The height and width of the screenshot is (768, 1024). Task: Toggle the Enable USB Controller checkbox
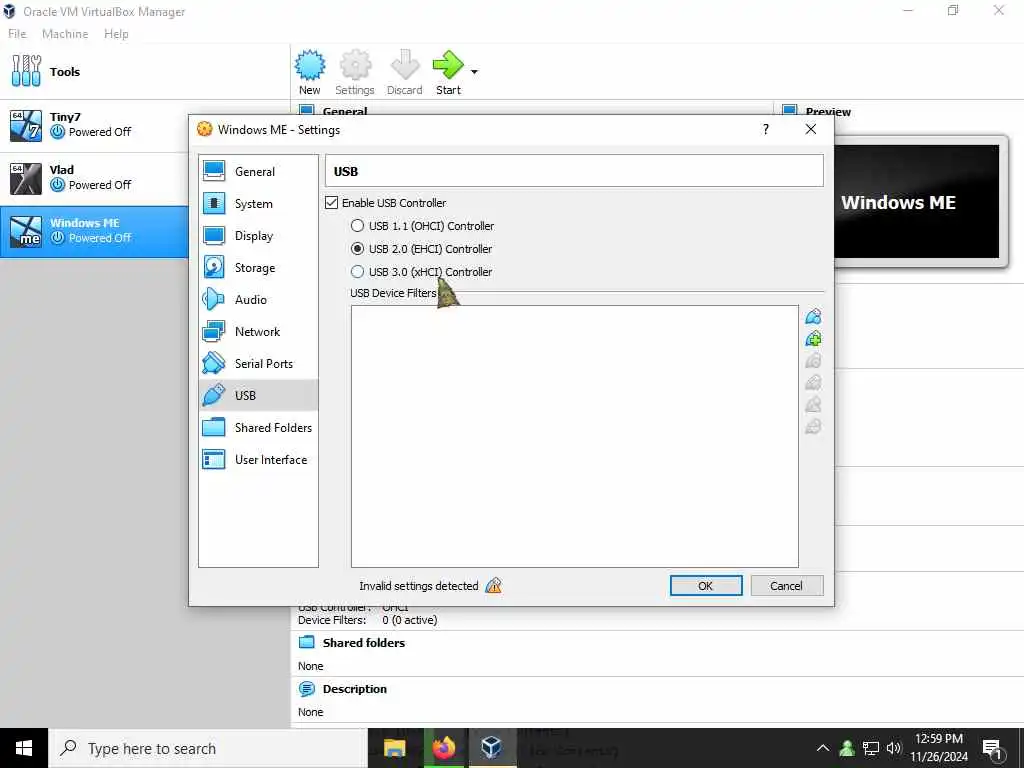(332, 202)
